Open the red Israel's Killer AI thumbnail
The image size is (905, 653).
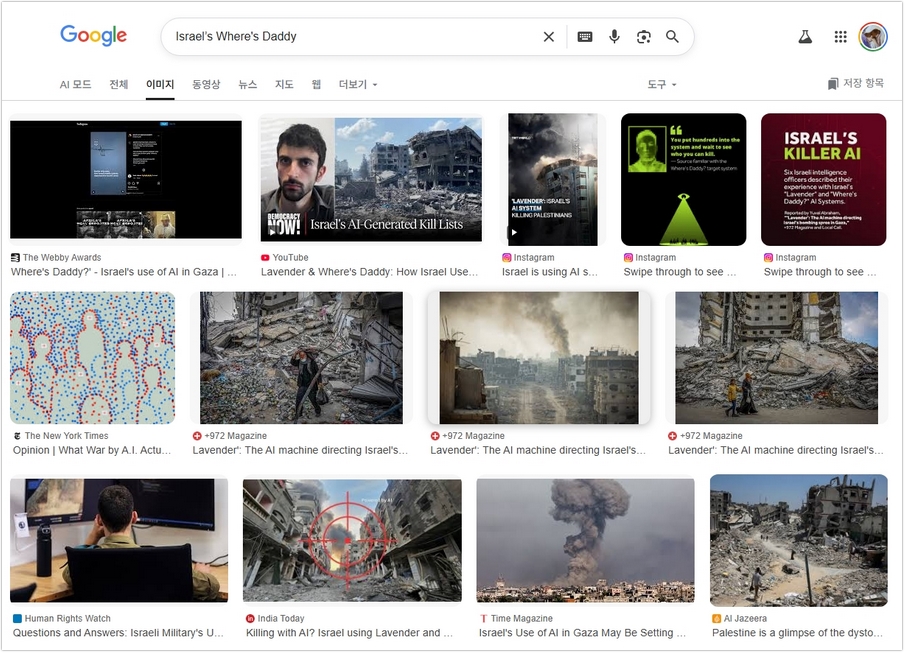[823, 180]
